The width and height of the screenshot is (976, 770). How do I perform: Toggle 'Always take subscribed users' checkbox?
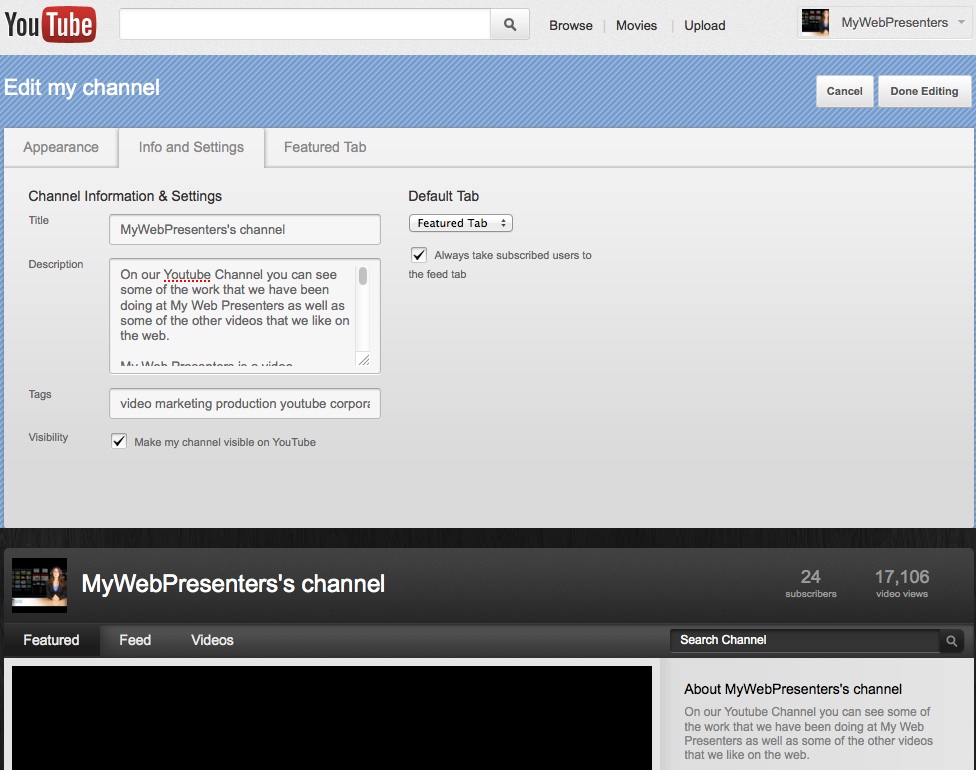pos(419,255)
